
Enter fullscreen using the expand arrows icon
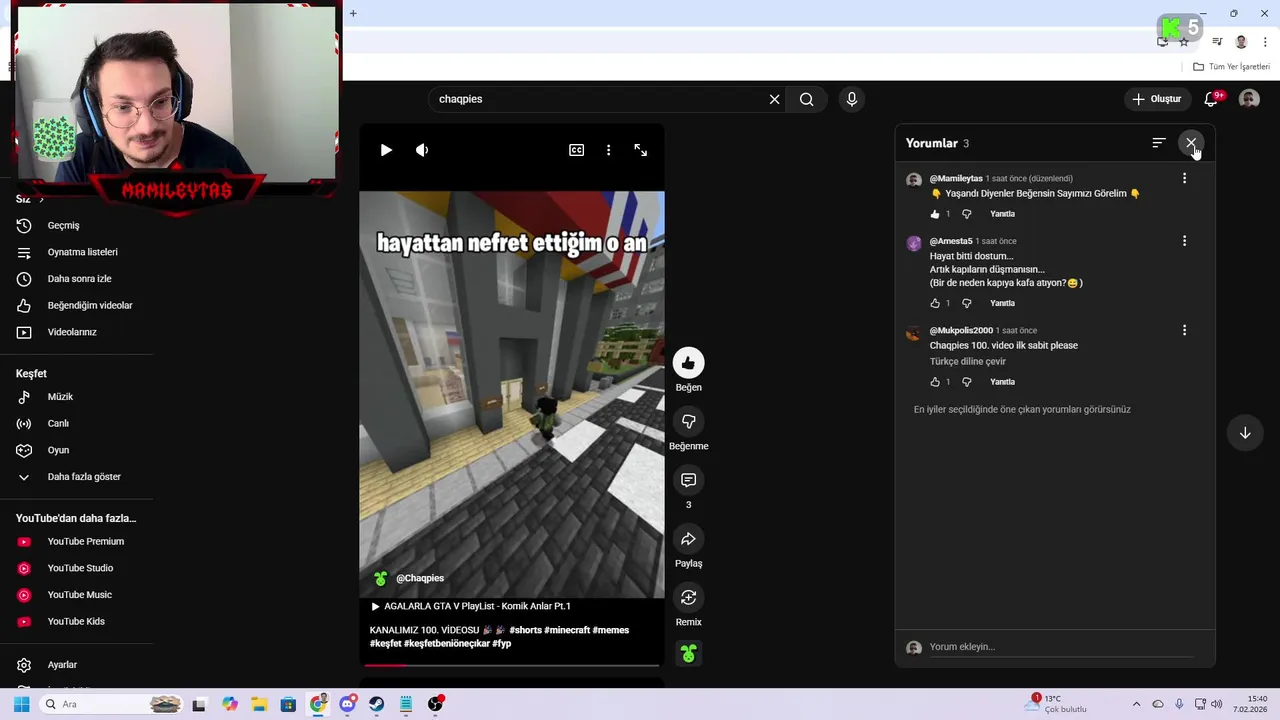pyautogui.click(x=641, y=150)
